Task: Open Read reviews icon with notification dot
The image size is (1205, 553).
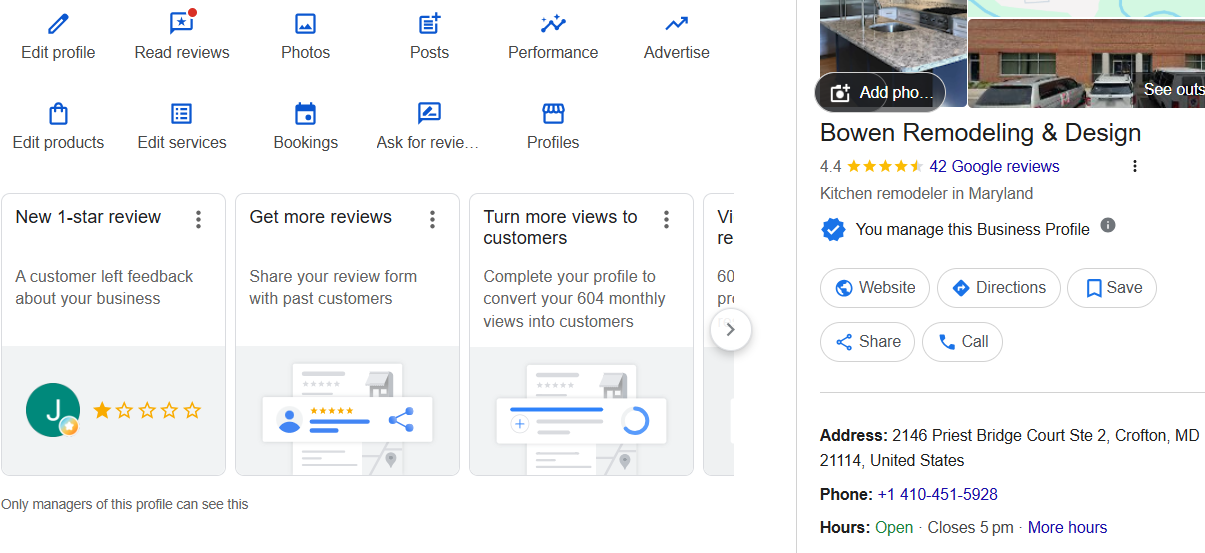Action: pyautogui.click(x=182, y=22)
